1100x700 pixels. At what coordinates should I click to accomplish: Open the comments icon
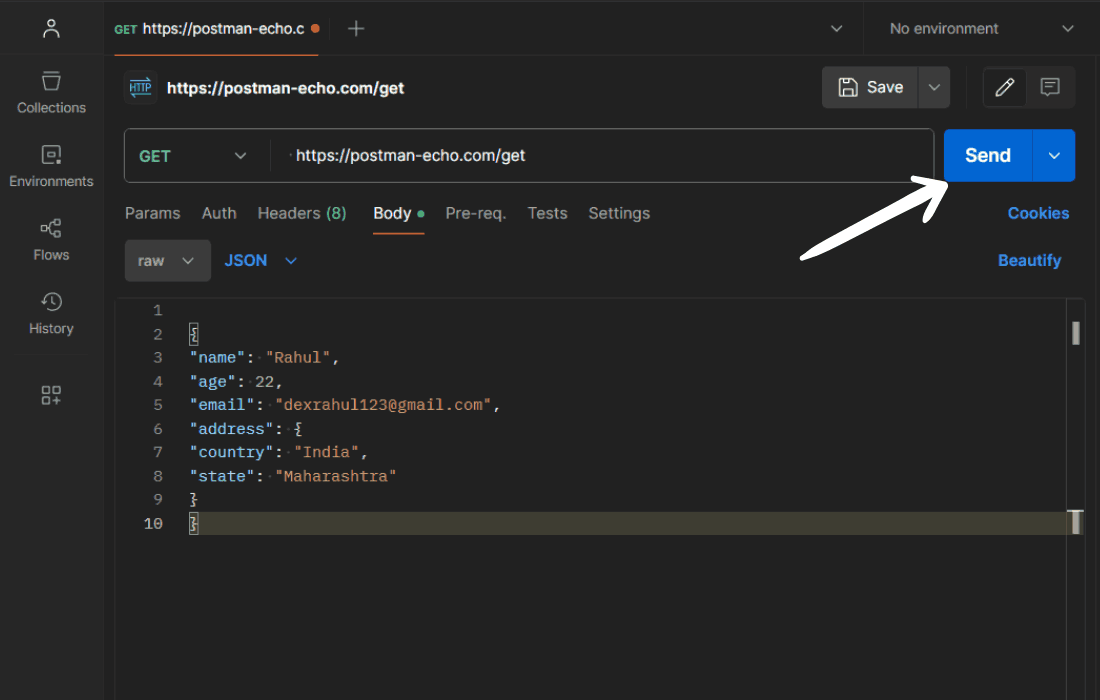(x=1050, y=87)
